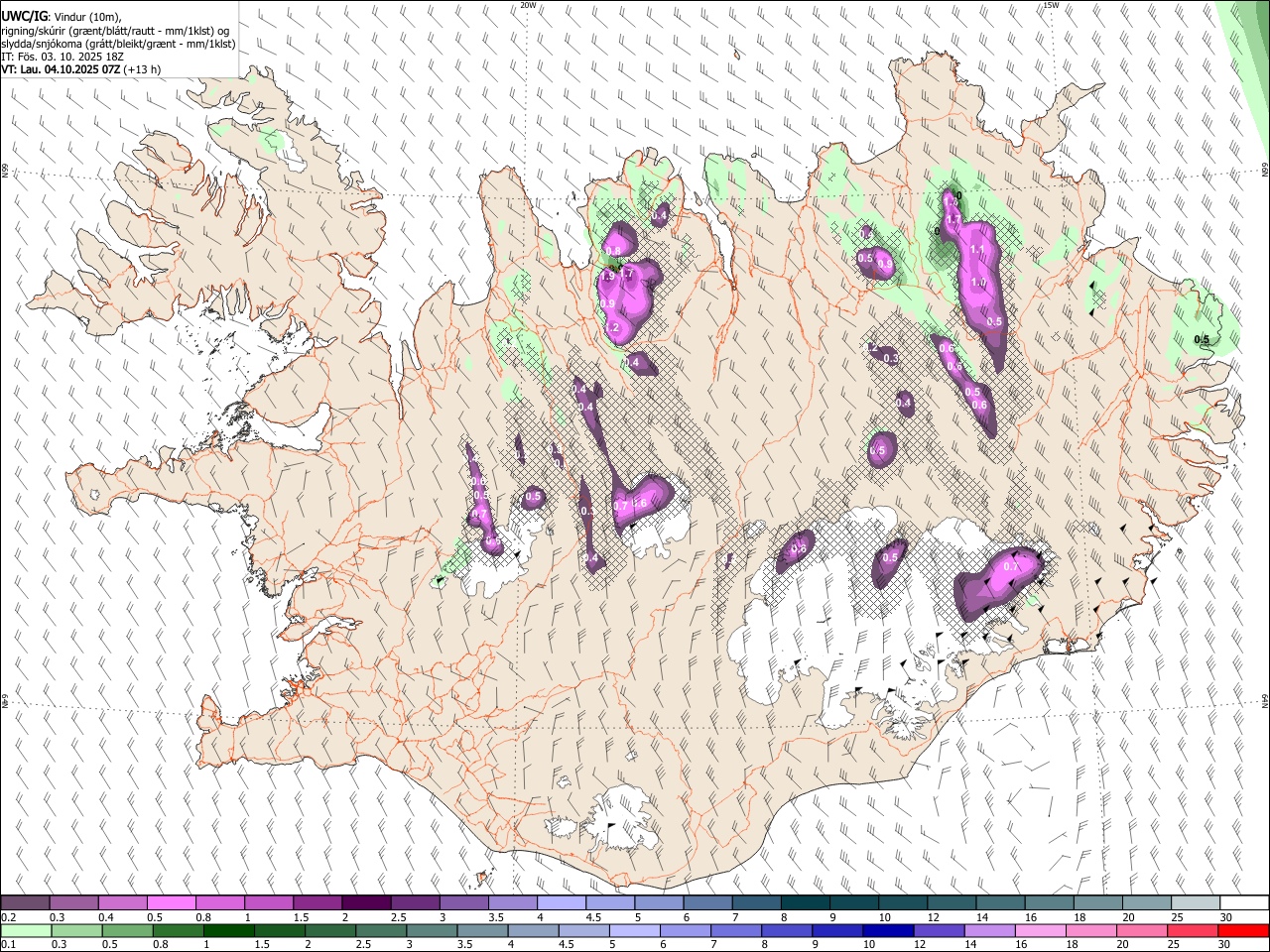
Task: Click the 64N latitude label on right edge
Action: coord(1265,701)
